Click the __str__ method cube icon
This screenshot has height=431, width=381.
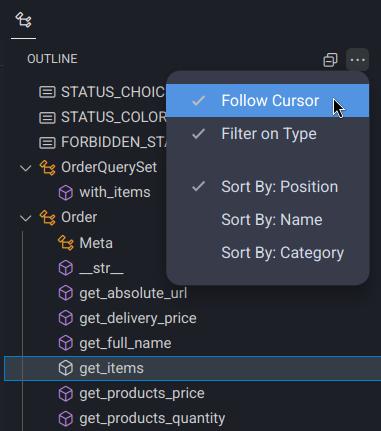[66, 268]
